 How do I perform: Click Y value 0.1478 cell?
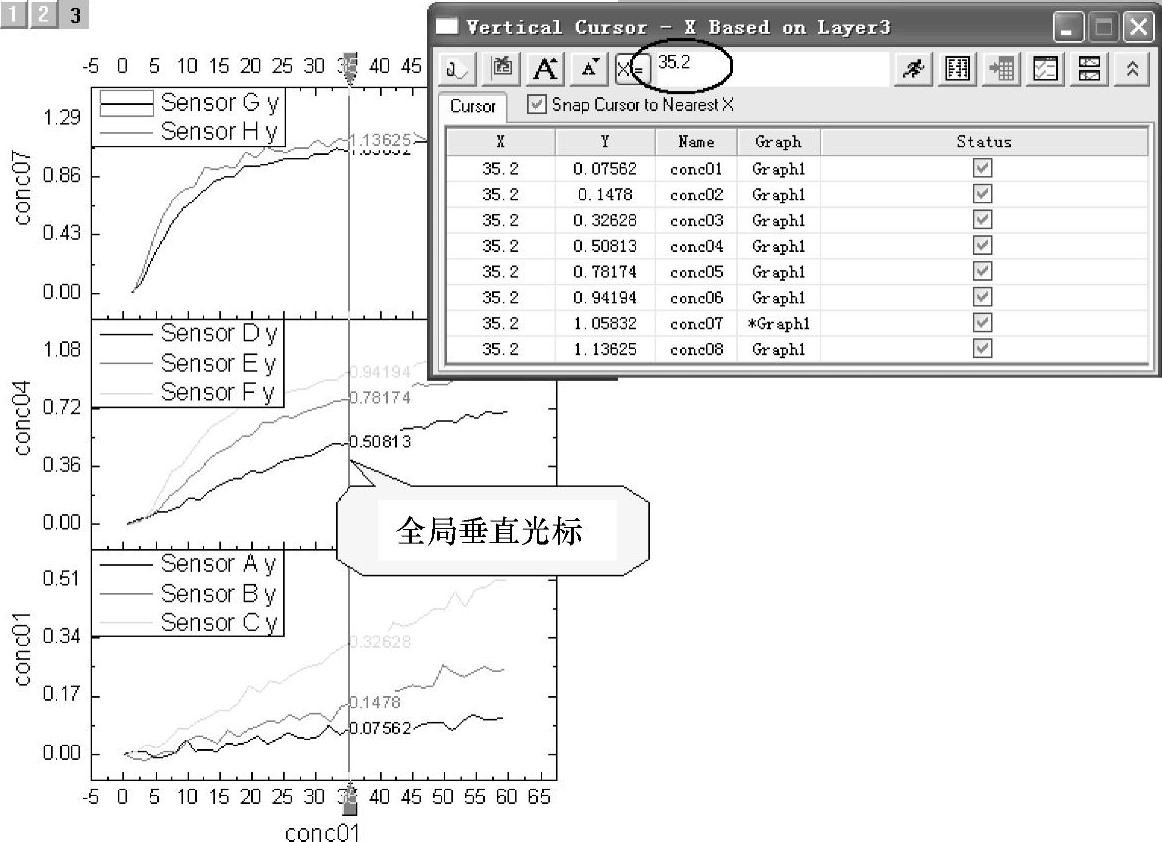605,195
